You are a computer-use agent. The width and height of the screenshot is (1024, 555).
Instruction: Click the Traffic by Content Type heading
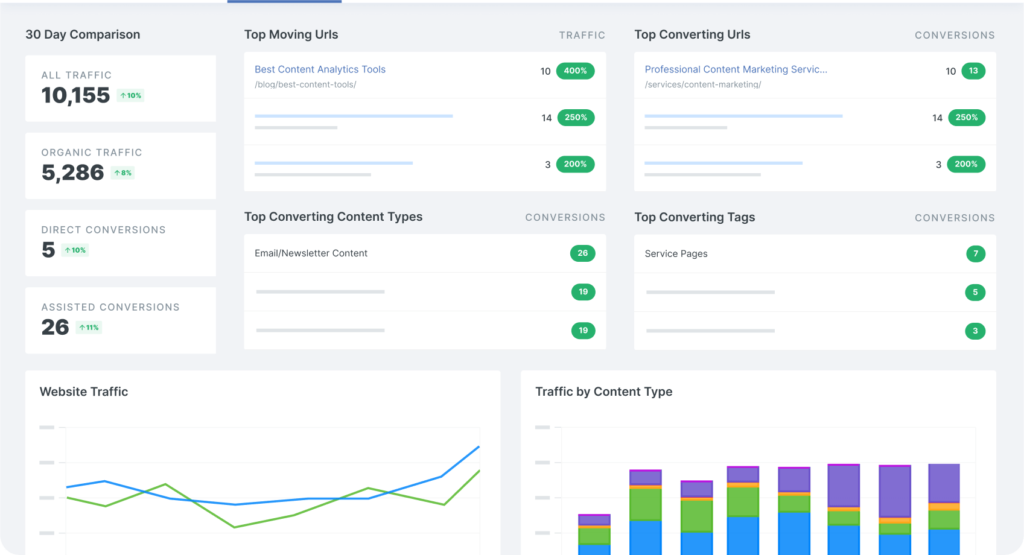[603, 392]
